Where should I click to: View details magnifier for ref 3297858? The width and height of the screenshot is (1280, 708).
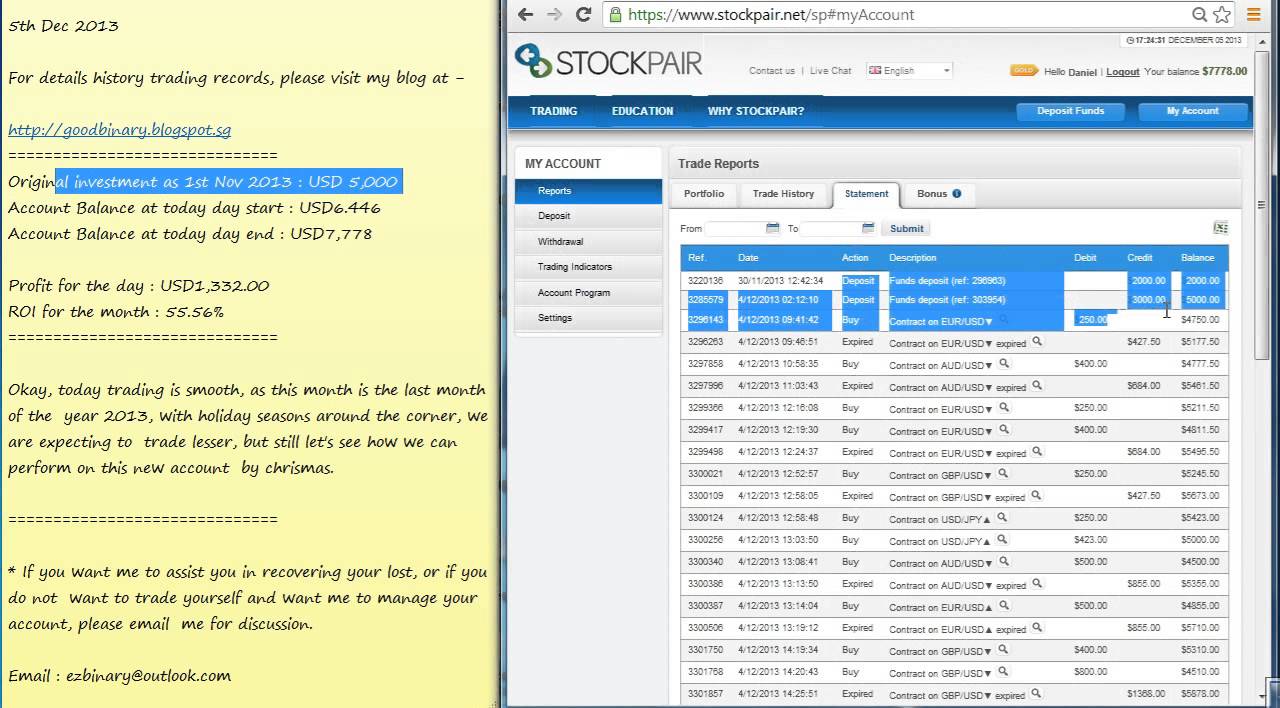(x=1004, y=364)
